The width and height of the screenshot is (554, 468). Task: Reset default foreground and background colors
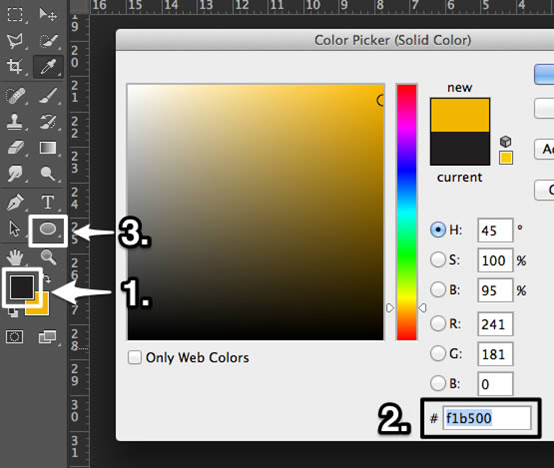(x=13, y=313)
